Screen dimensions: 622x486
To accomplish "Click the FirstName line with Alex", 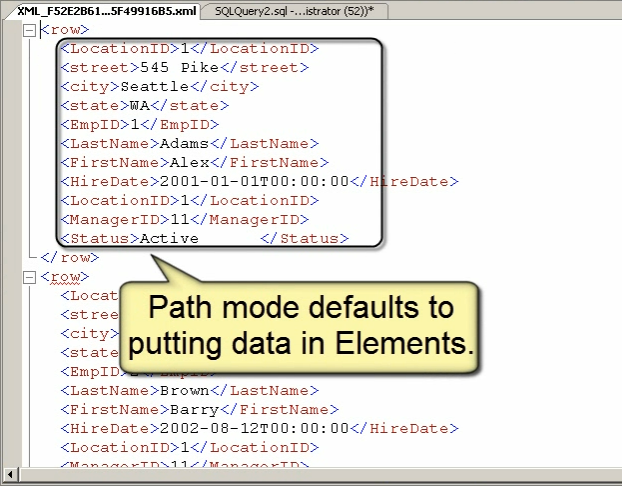I will pos(194,163).
